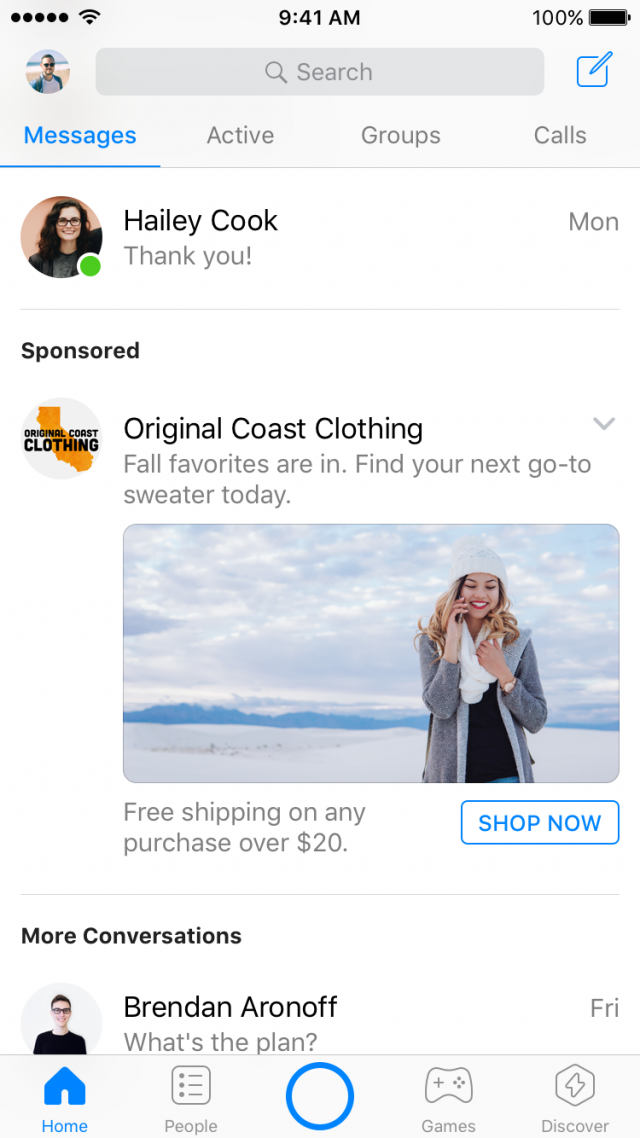This screenshot has height=1138, width=640.
Task: Tap the compose new message icon
Action: pyautogui.click(x=593, y=71)
